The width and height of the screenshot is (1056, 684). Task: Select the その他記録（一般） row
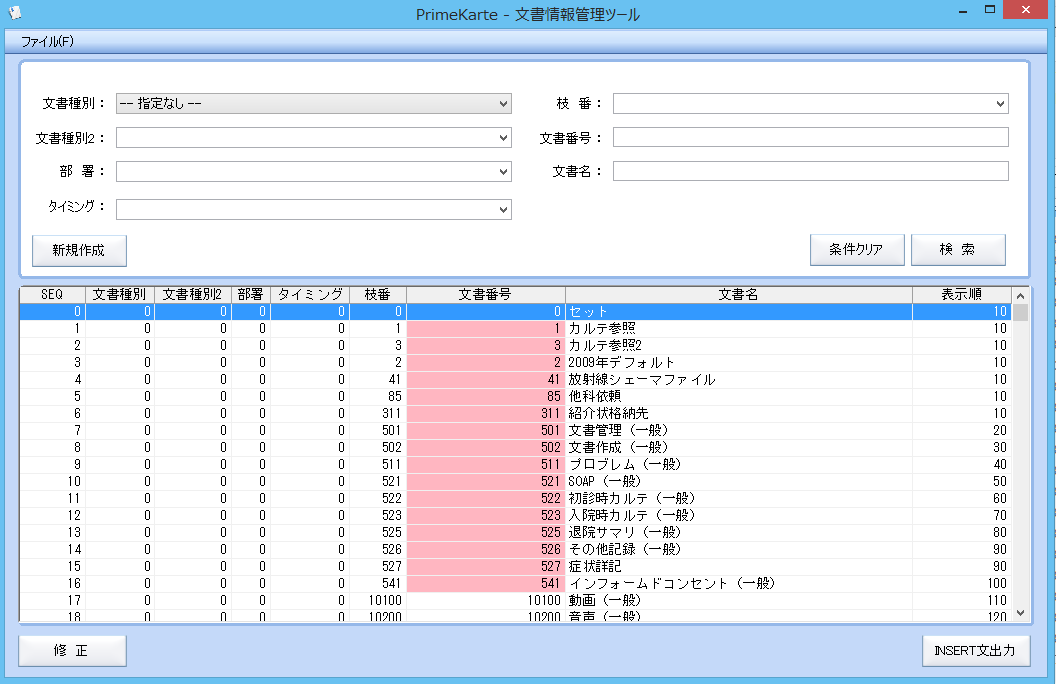tap(515, 549)
